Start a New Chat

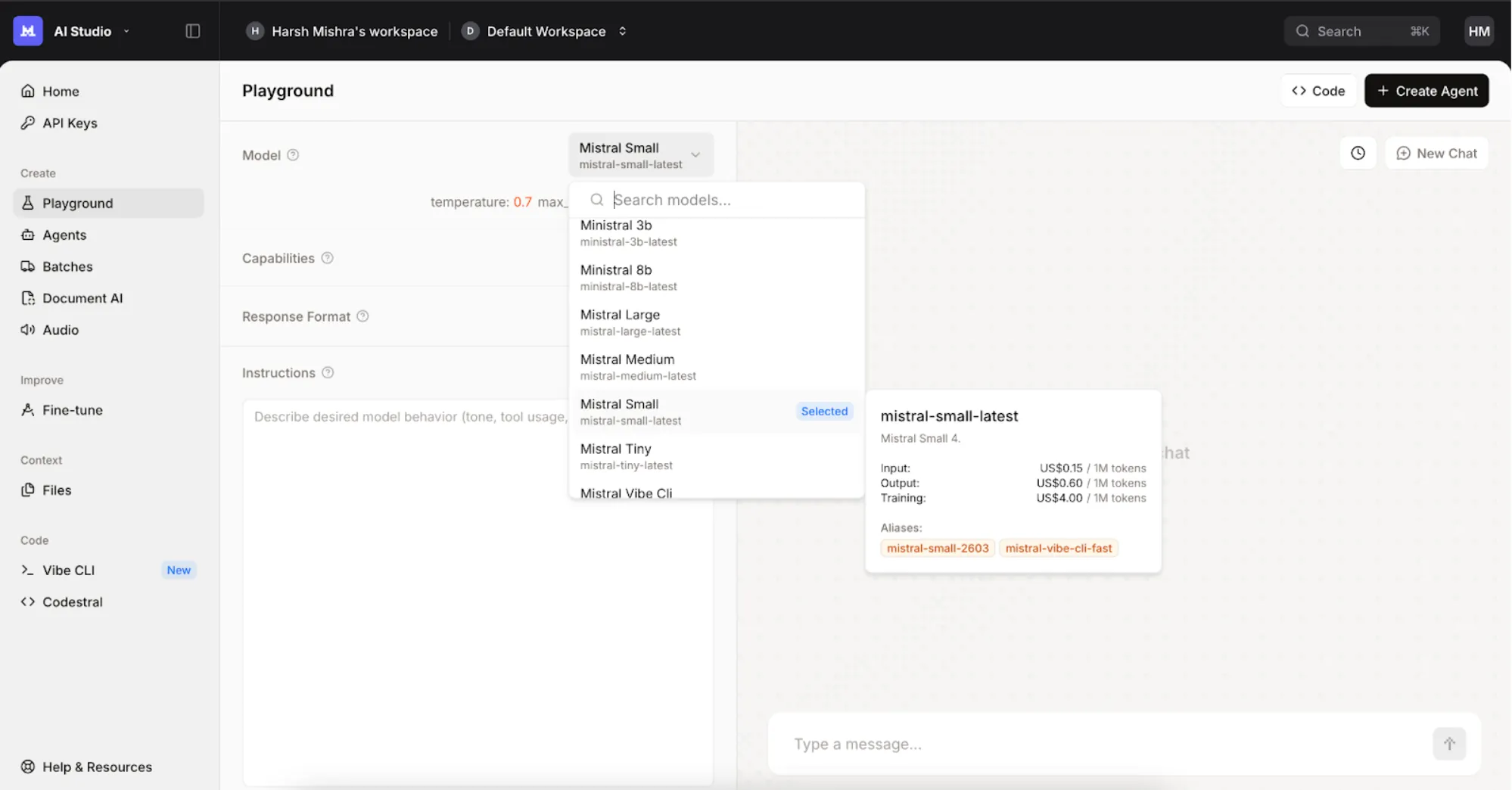point(1436,153)
